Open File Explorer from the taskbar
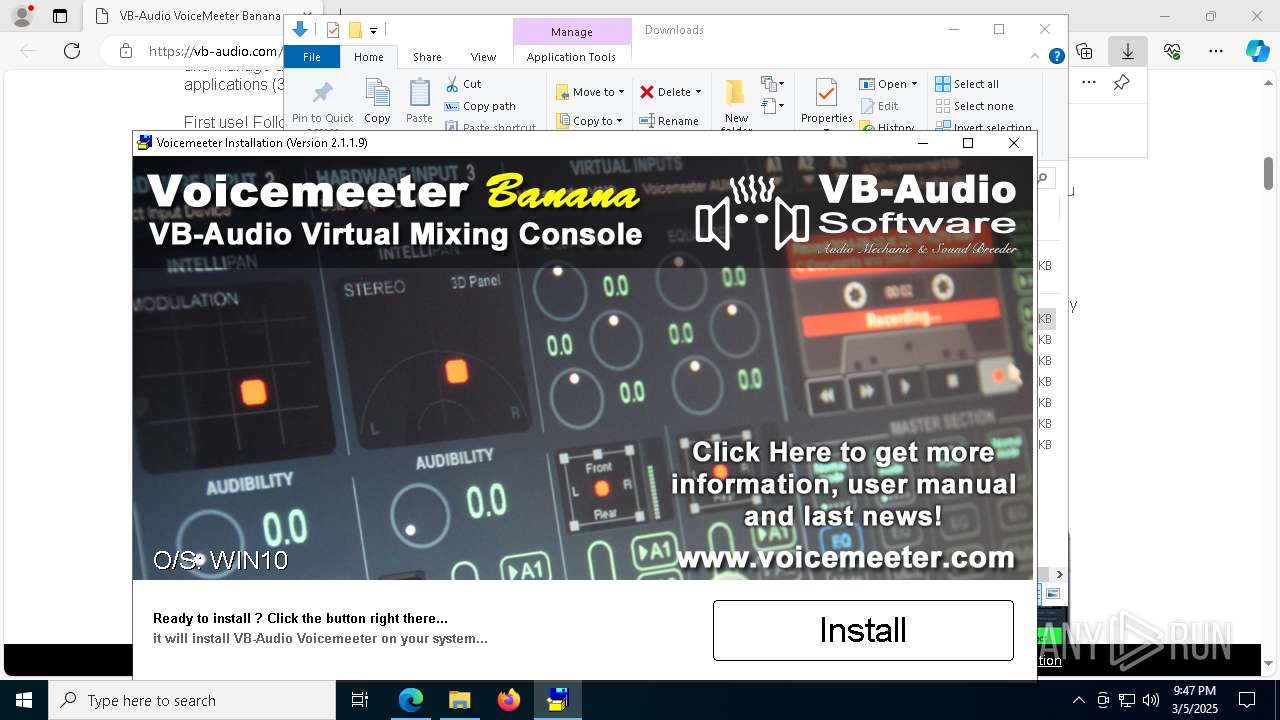Screen dimensions: 1280x720 (459, 700)
